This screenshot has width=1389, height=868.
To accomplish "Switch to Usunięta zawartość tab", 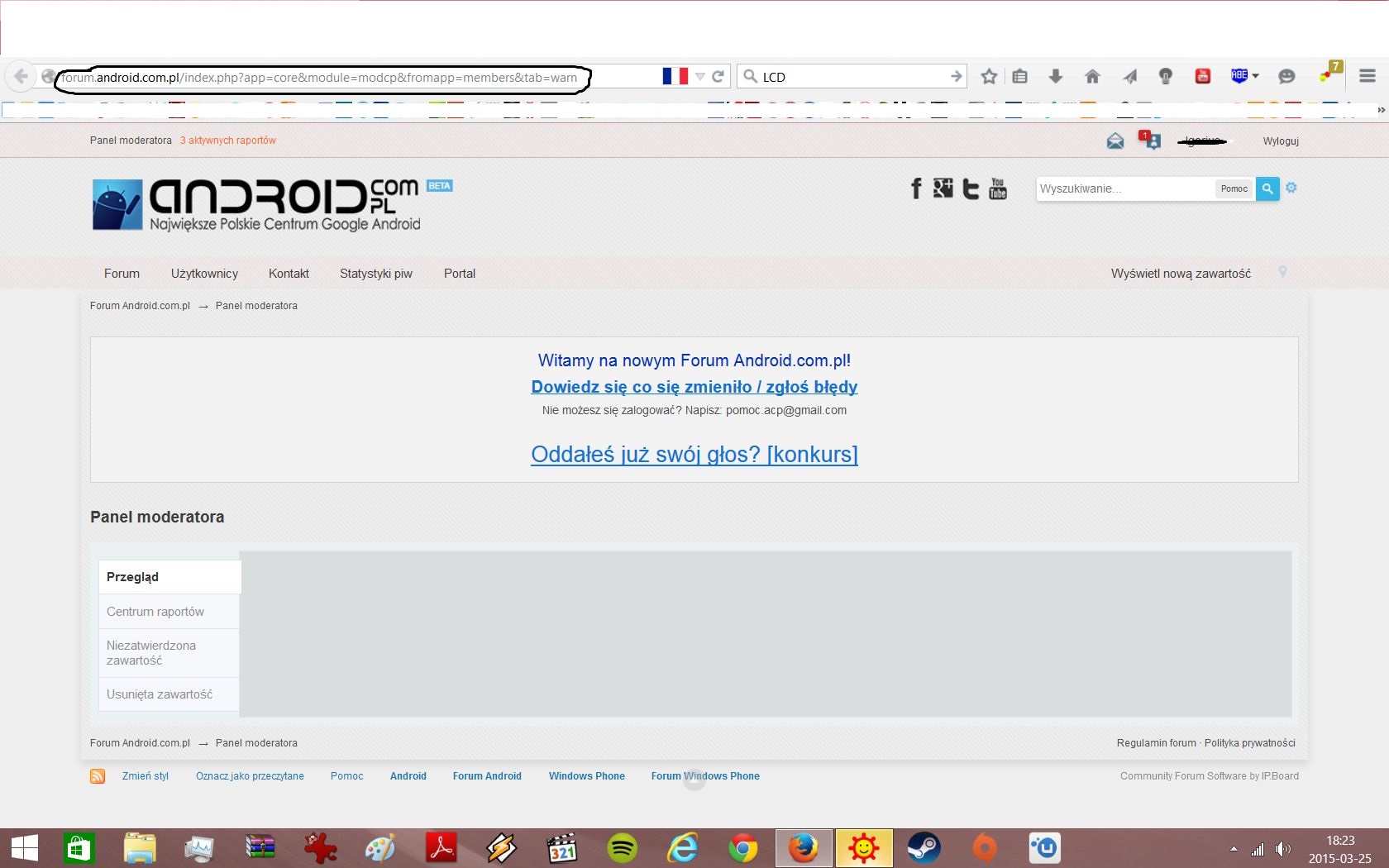I will (x=160, y=694).
